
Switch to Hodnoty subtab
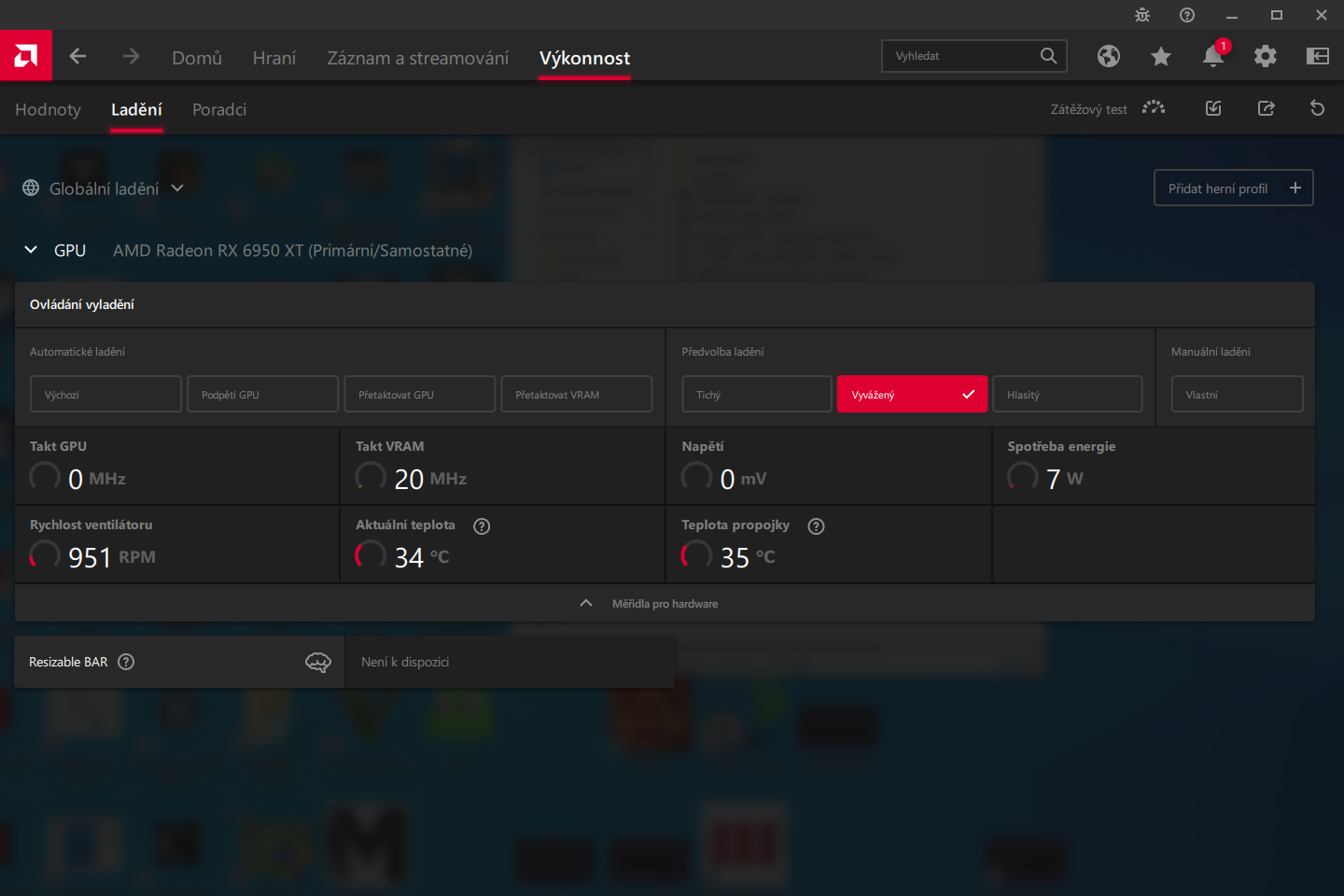pyautogui.click(x=48, y=109)
